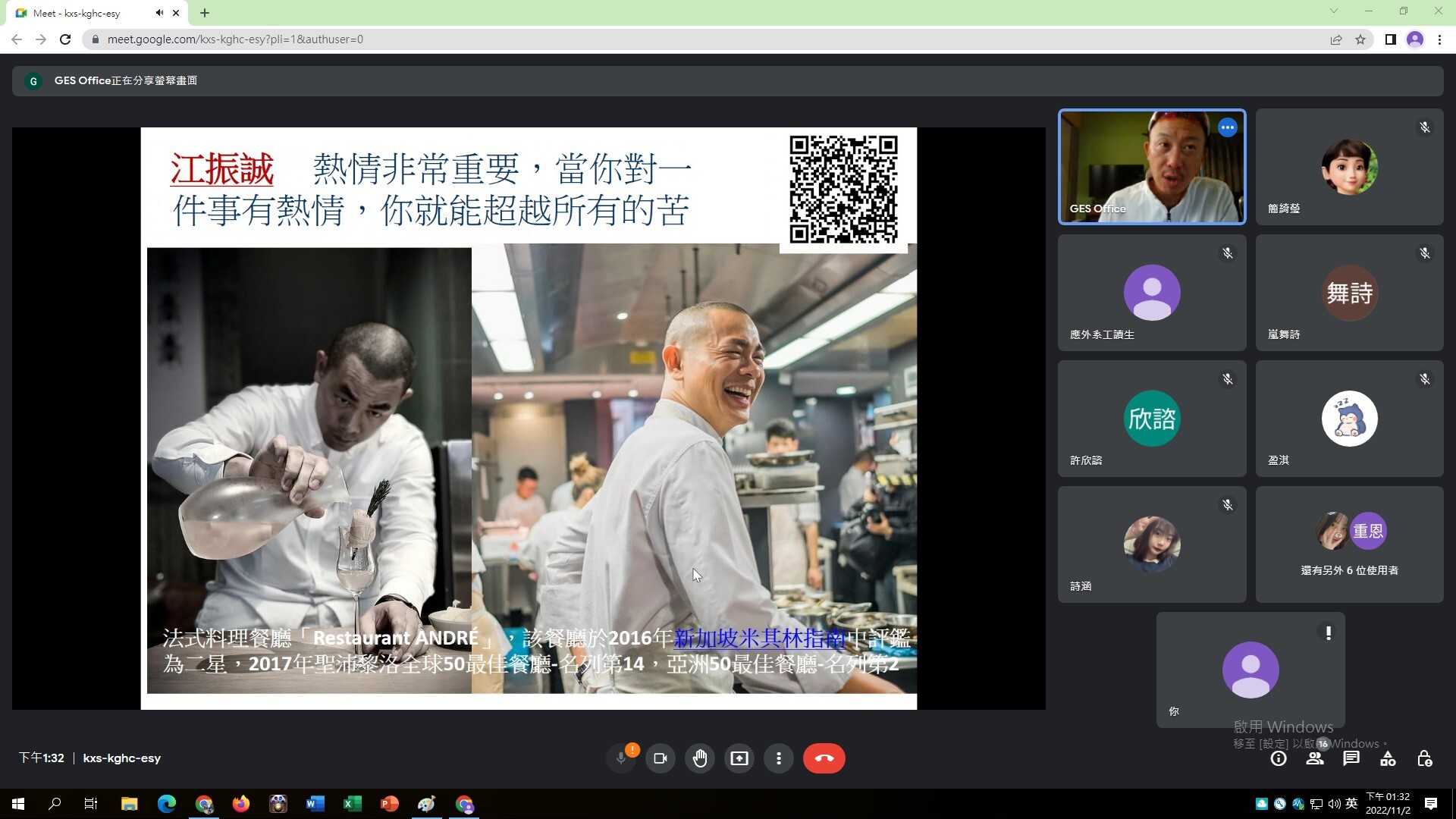Open more options three-dot menu in call bar
The height and width of the screenshot is (819, 1456).
tap(779, 758)
